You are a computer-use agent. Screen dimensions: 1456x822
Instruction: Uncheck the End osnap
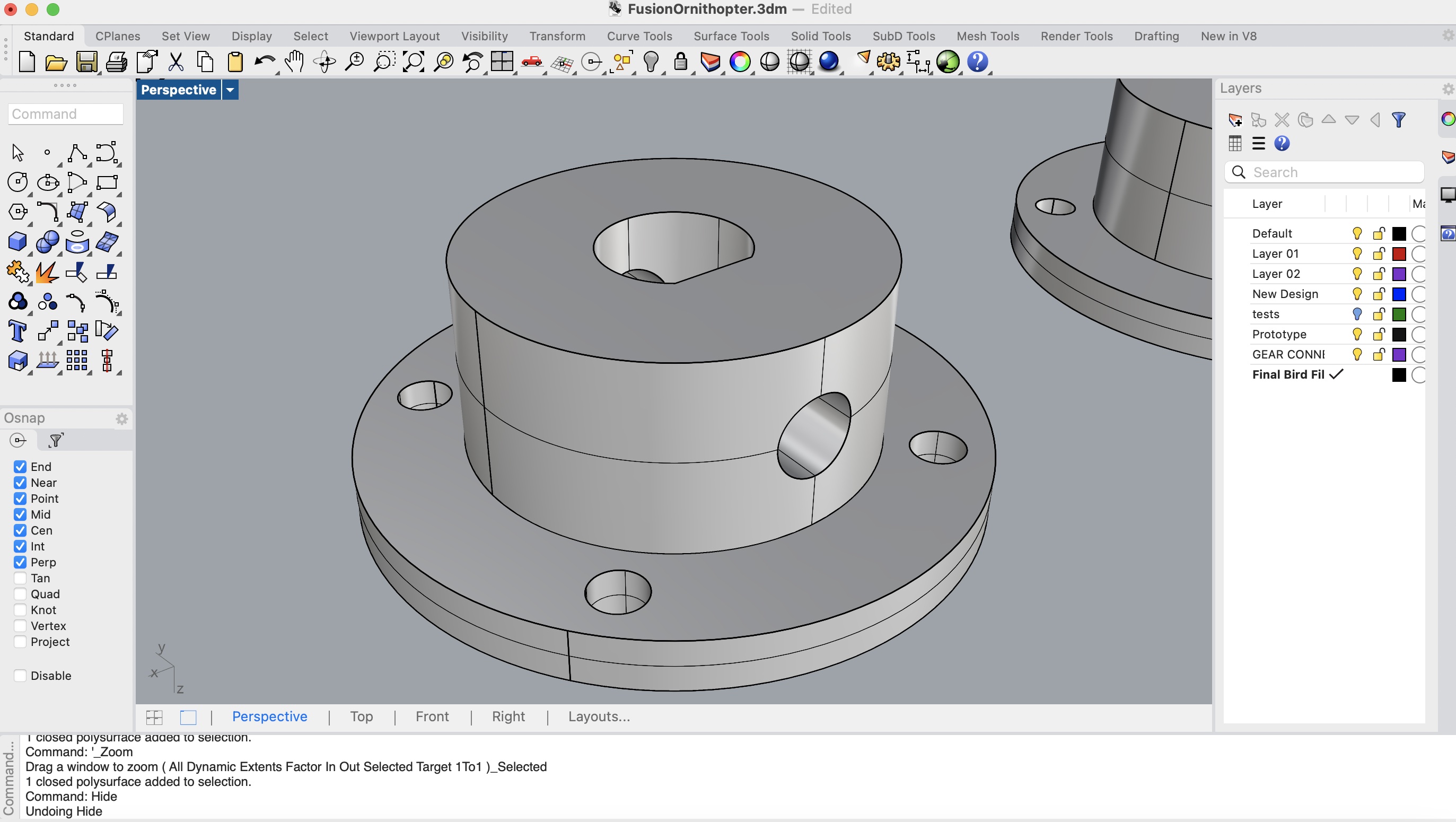[x=20, y=467]
